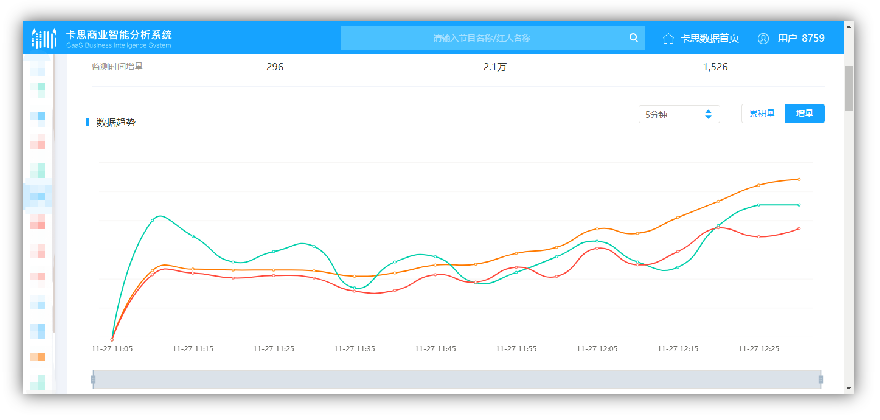Screen dimensions: 880x420
Task: Click left handle of the time range slider
Action: pyautogui.click(x=93, y=379)
